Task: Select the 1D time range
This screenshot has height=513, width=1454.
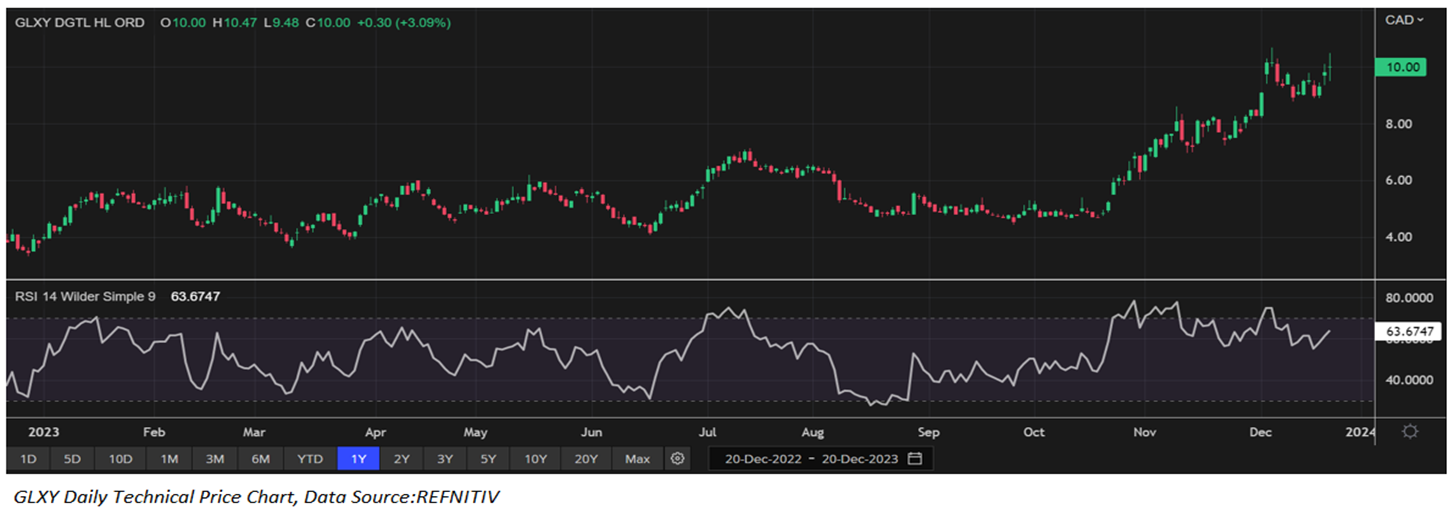Action: point(29,459)
